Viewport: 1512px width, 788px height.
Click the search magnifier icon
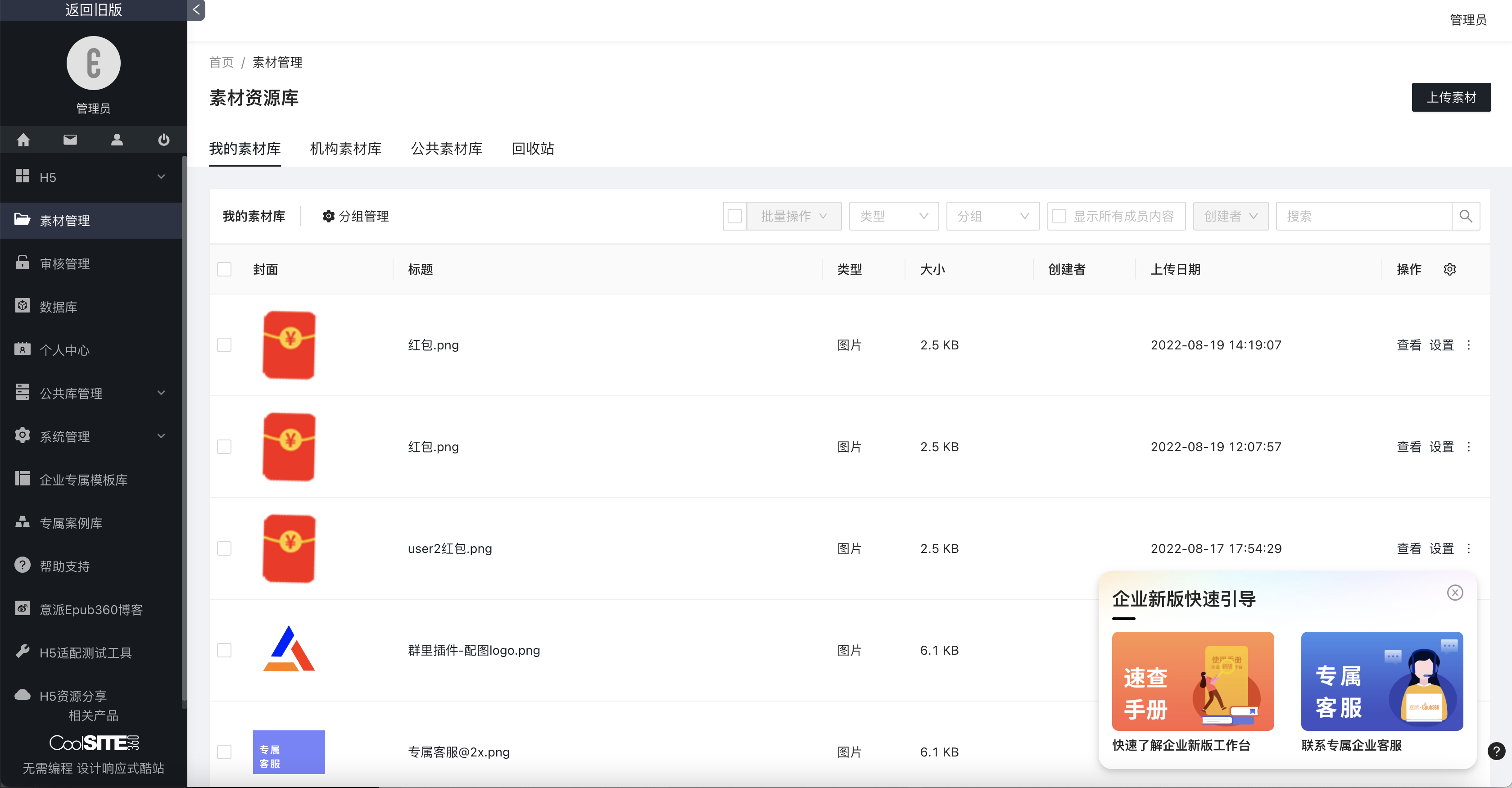(x=1466, y=216)
